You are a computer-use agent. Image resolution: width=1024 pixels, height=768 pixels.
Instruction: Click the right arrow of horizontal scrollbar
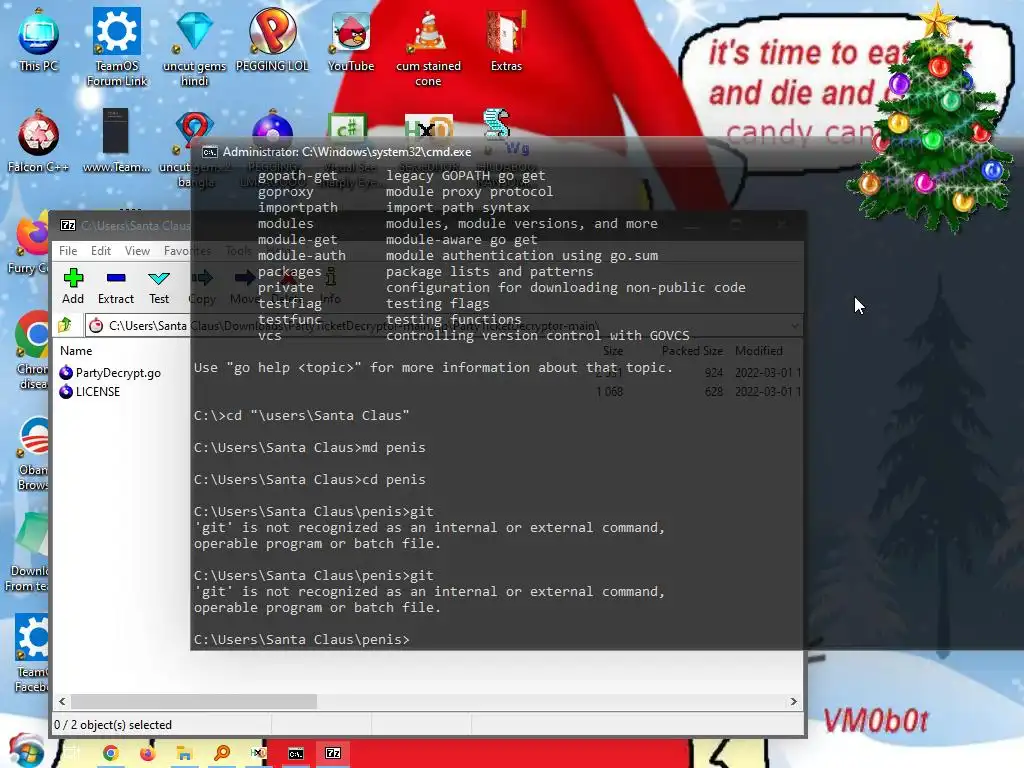tap(793, 701)
